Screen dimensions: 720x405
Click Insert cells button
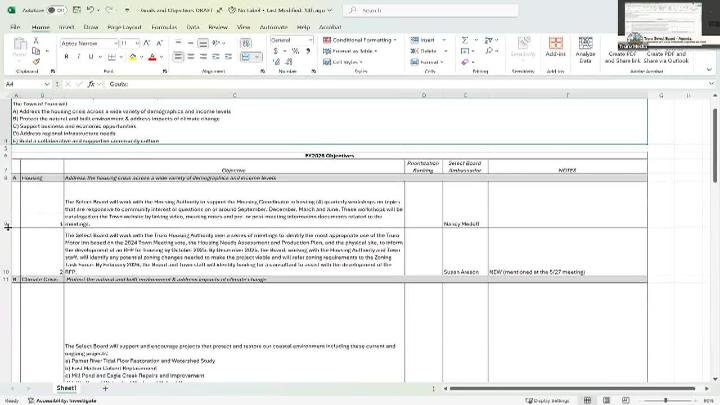coord(423,40)
